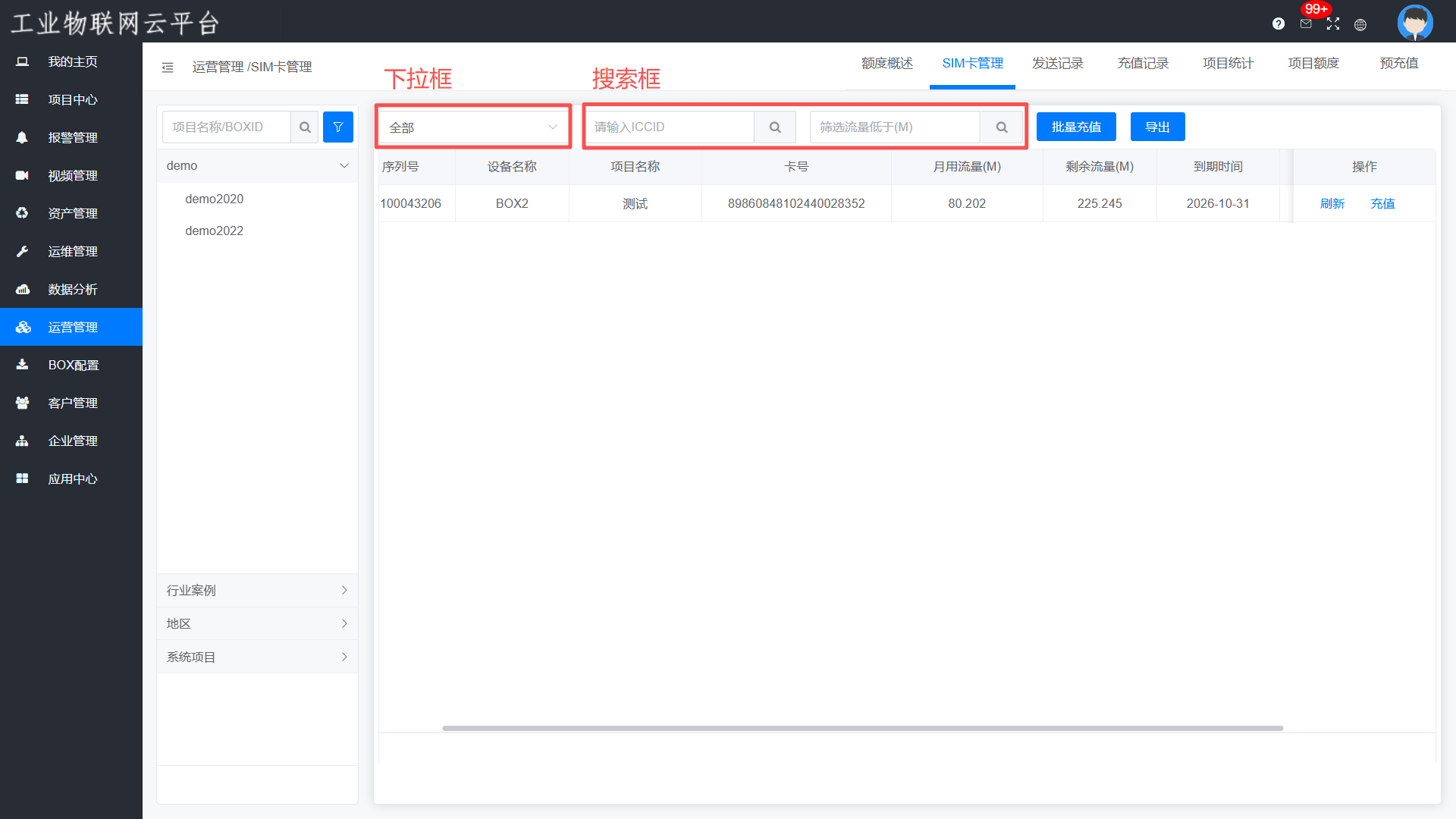Click the blue filter funnel button
The width and height of the screenshot is (1456, 819).
pyautogui.click(x=338, y=127)
